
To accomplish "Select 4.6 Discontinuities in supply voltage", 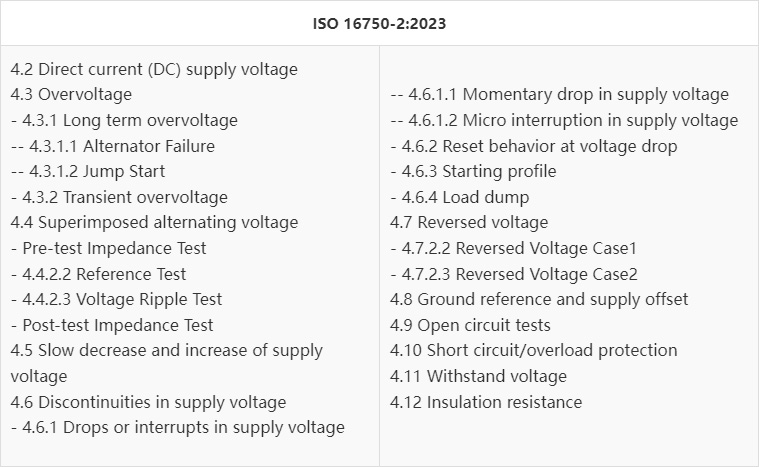I will (x=148, y=402).
